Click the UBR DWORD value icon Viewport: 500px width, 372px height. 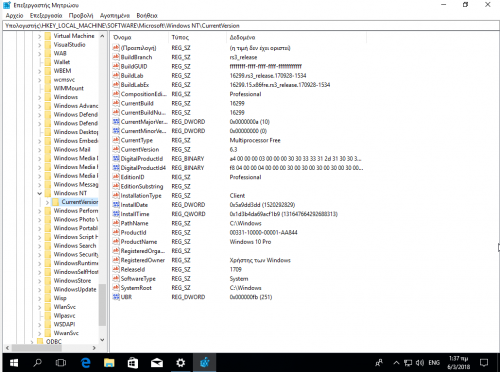point(116,297)
